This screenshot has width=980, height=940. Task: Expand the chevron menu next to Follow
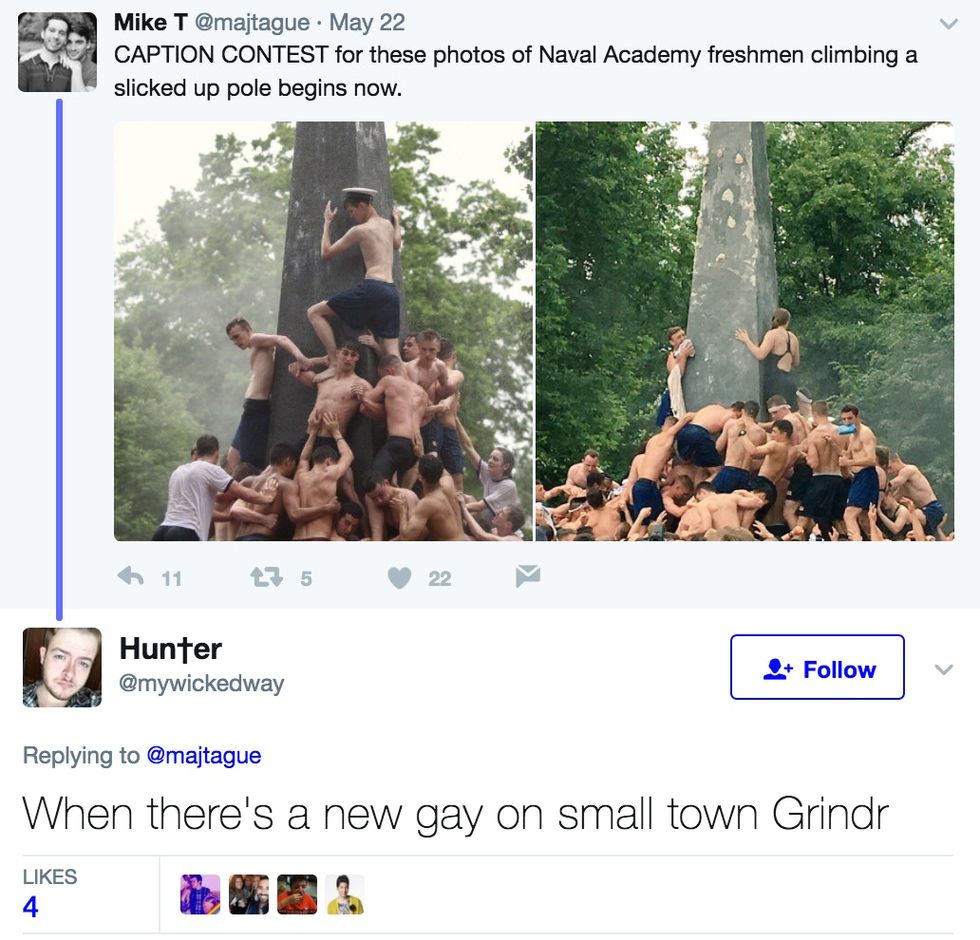(x=944, y=669)
